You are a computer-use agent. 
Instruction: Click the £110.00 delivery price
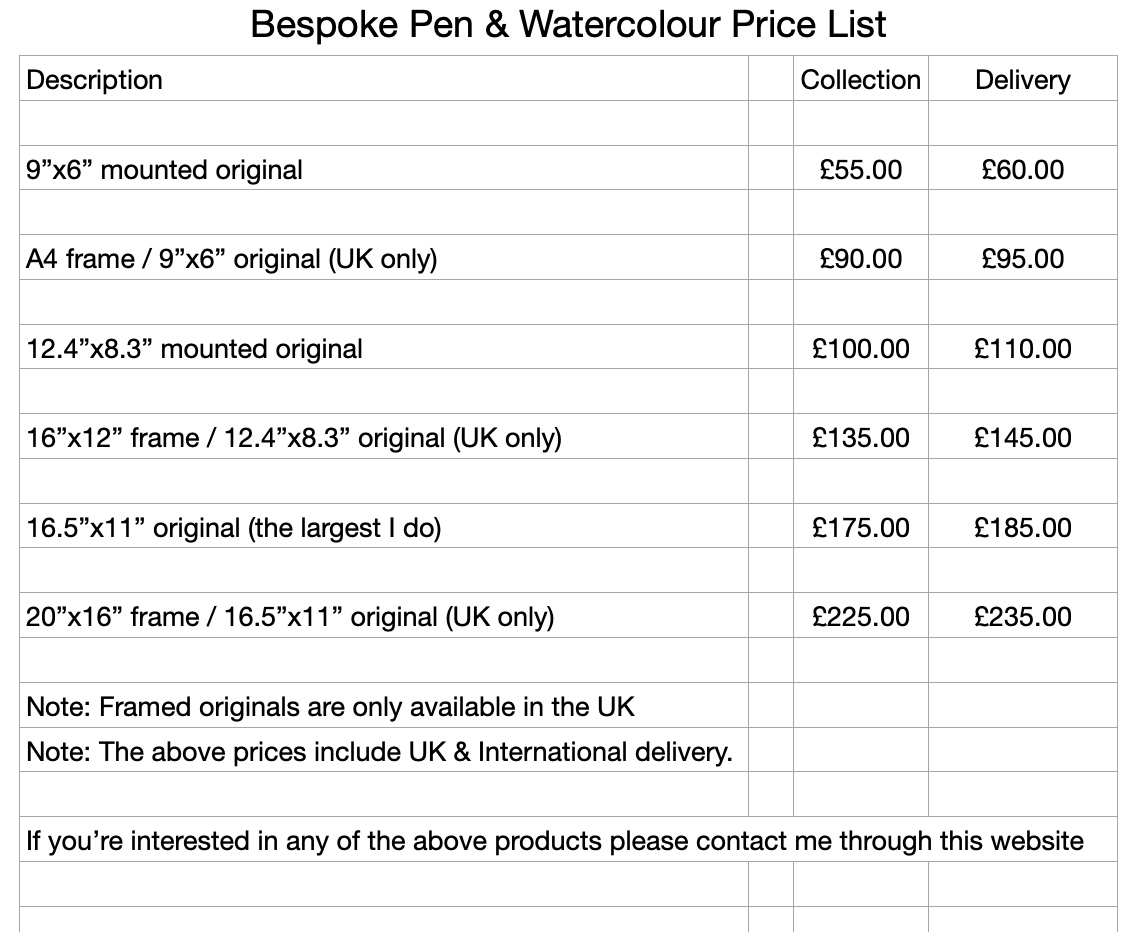1022,349
